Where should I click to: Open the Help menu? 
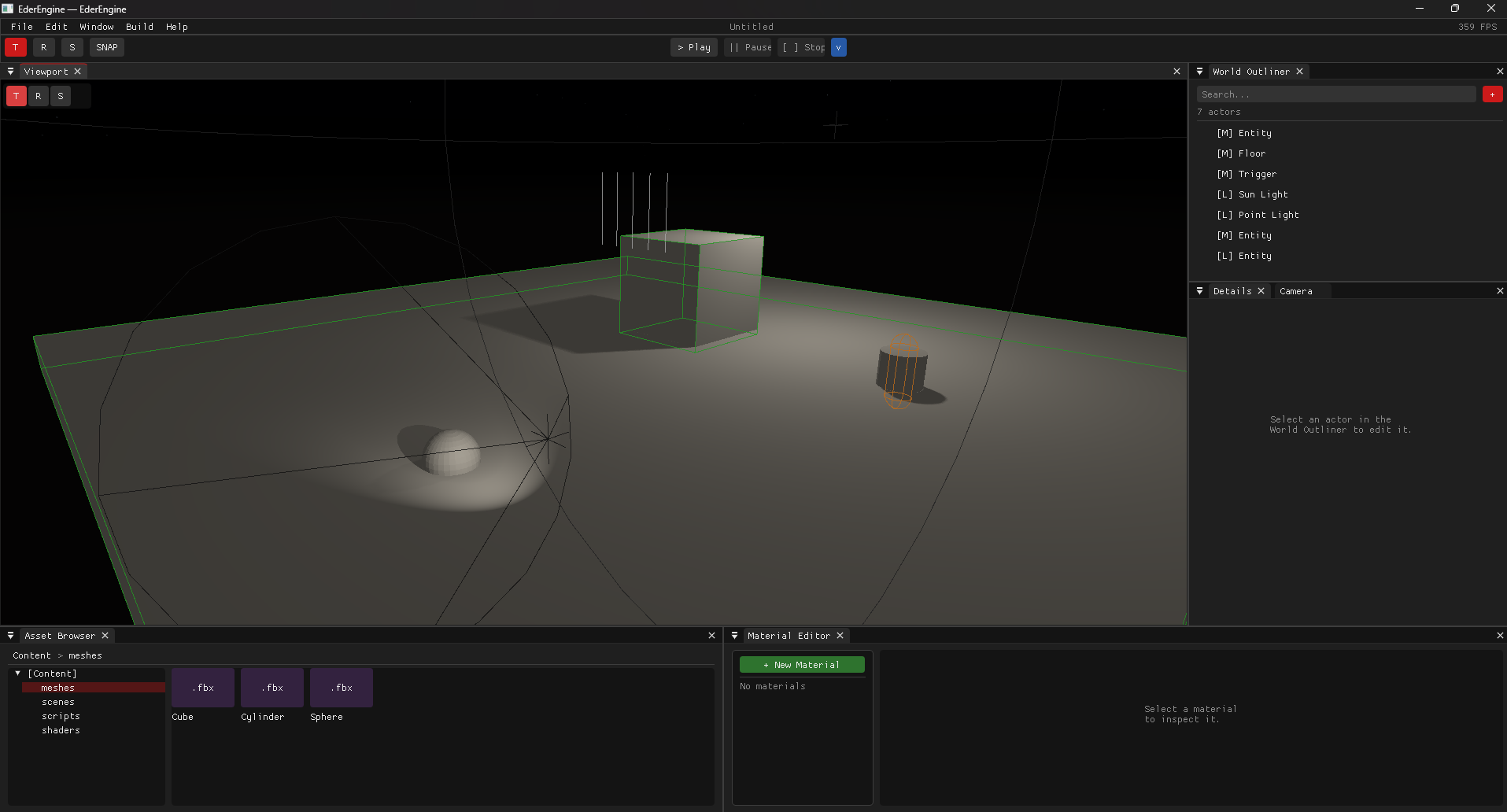[177, 27]
